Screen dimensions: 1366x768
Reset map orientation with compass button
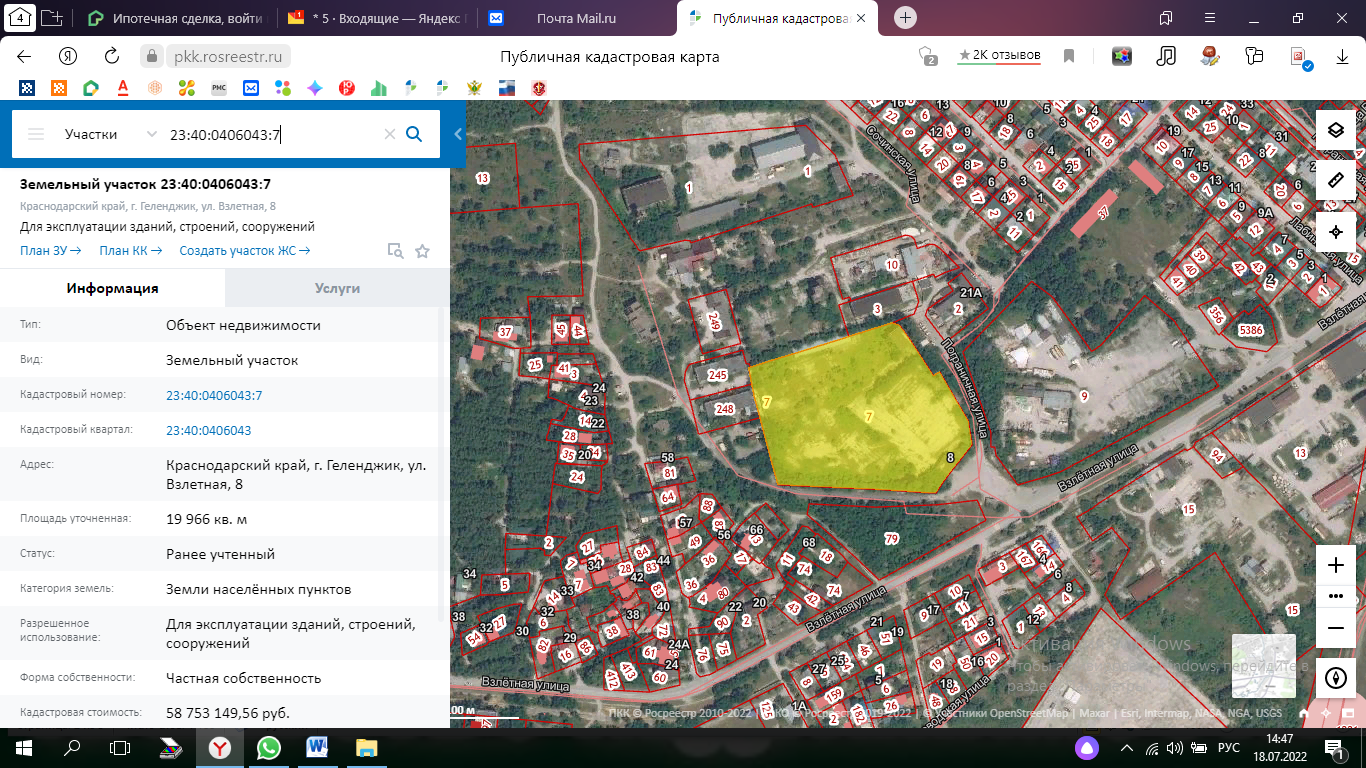(x=1335, y=677)
